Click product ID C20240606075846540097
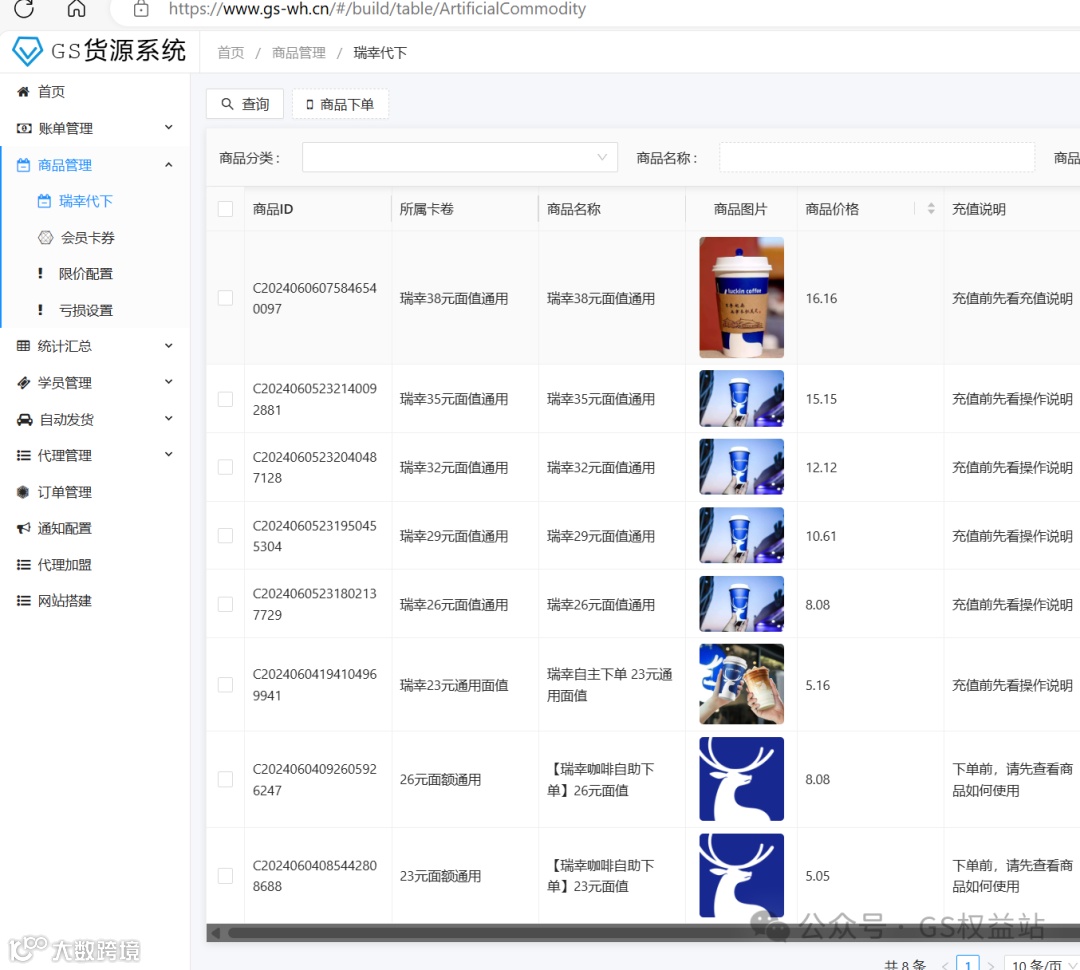 pos(315,298)
